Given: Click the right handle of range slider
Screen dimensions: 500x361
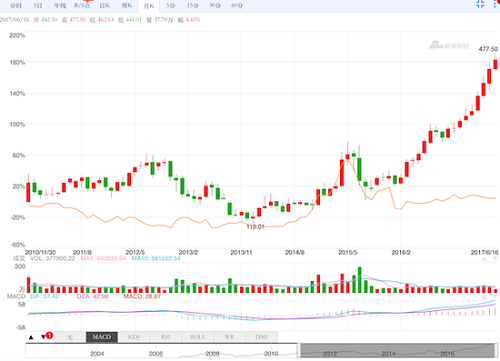Looking at the screenshot, I should coord(495,351).
